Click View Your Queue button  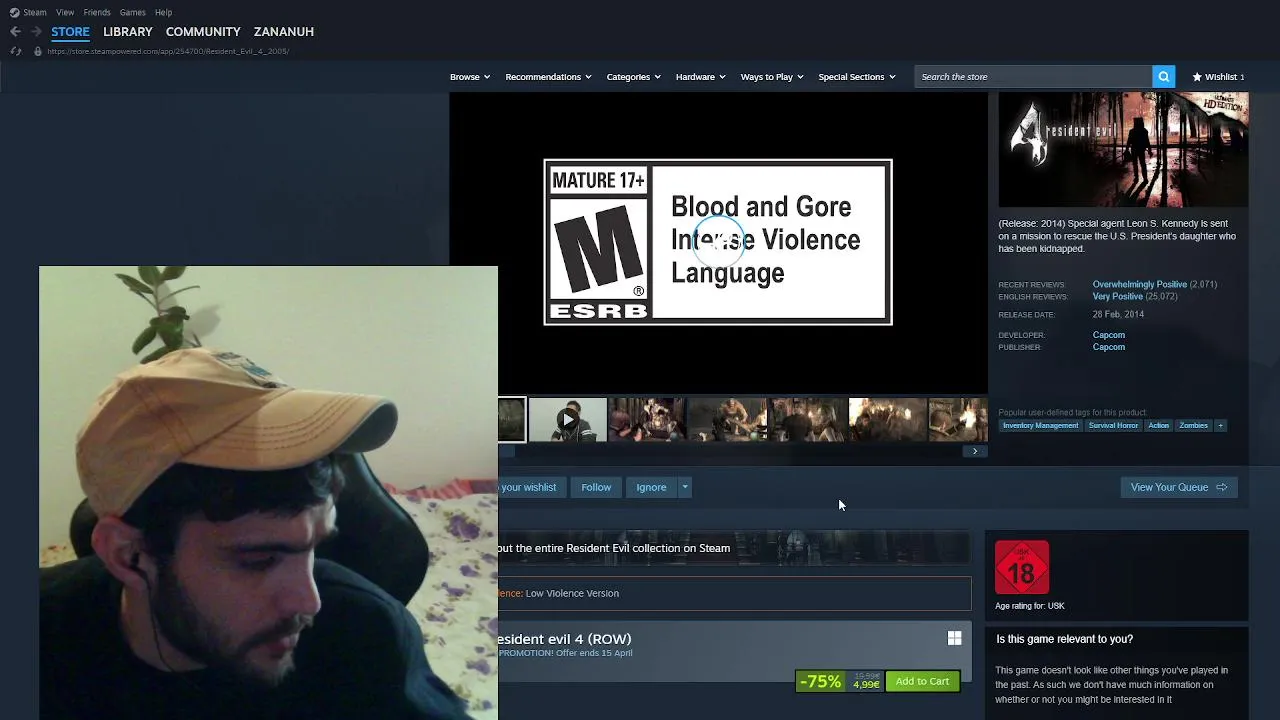1179,487
